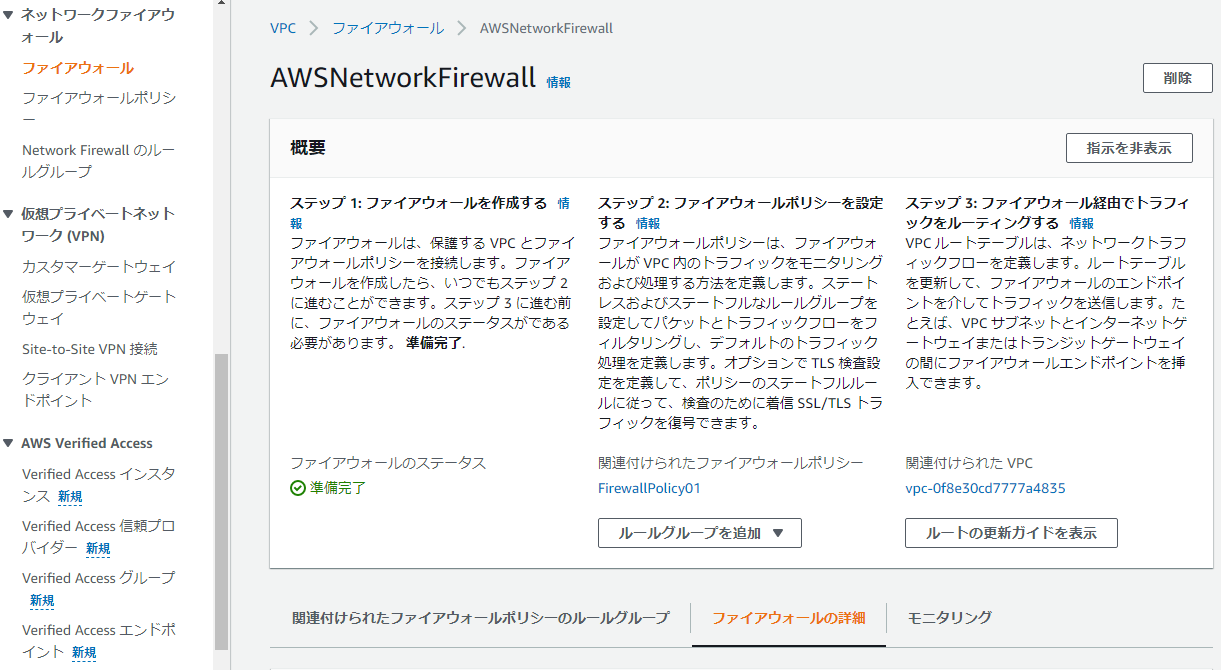
Task: Open the FirewallPolicy01 policy link
Action: click(x=649, y=489)
